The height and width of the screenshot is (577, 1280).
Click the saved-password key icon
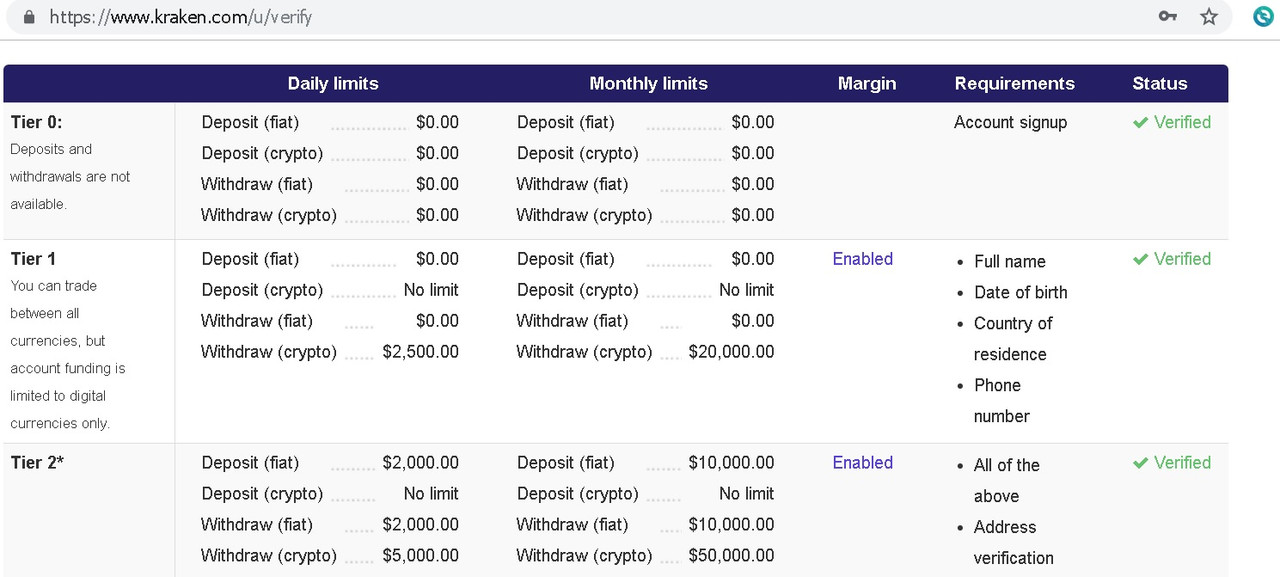(1167, 16)
